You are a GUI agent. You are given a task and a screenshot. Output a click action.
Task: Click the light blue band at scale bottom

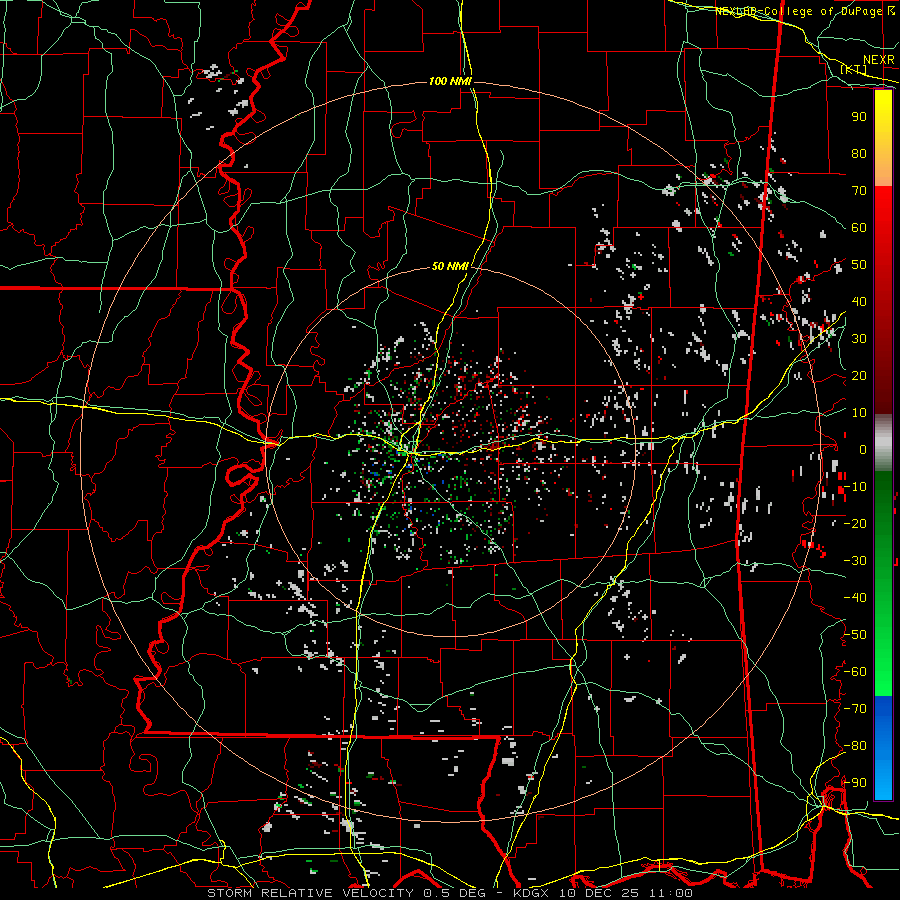point(883,778)
